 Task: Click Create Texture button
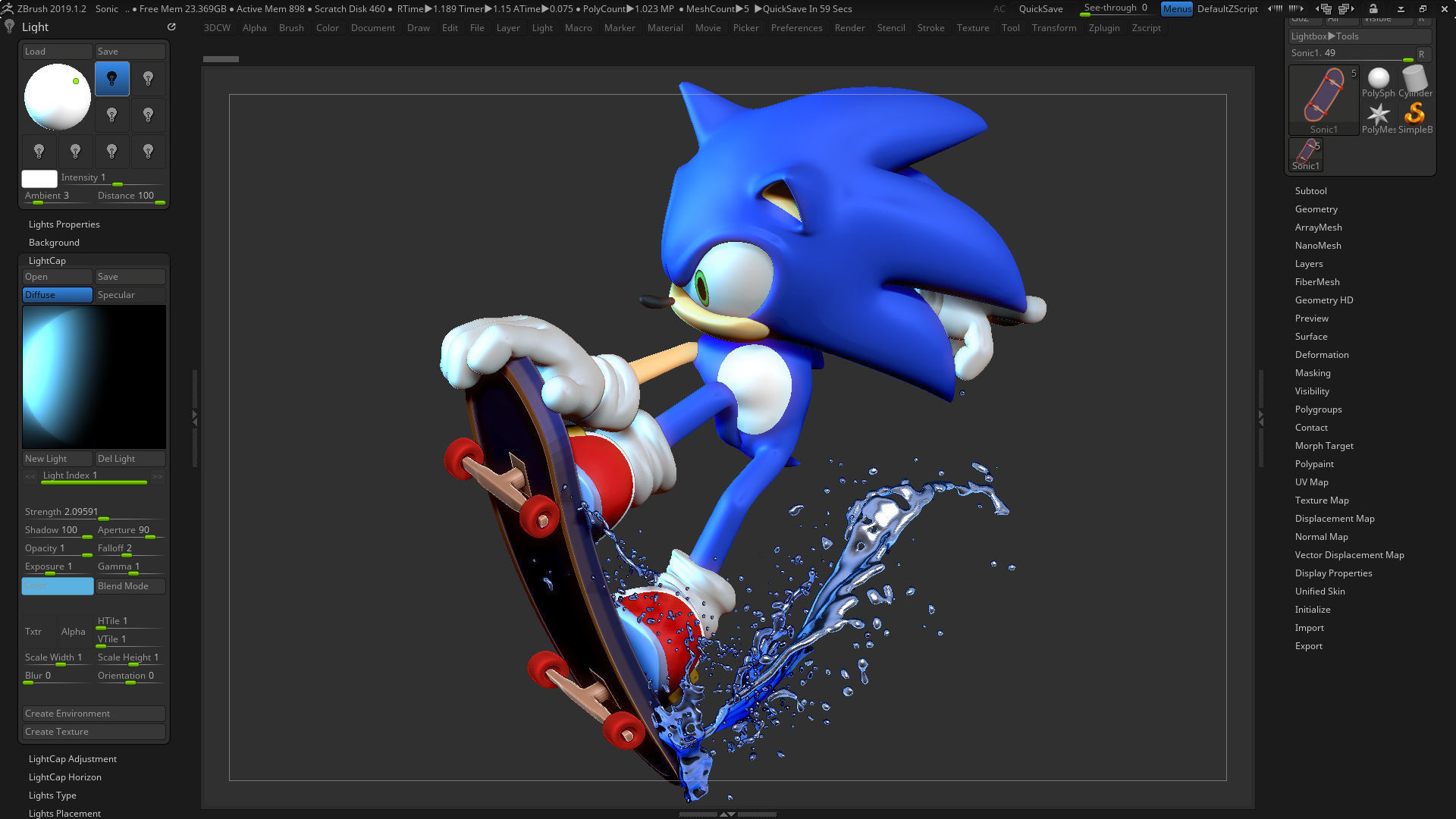coord(94,732)
